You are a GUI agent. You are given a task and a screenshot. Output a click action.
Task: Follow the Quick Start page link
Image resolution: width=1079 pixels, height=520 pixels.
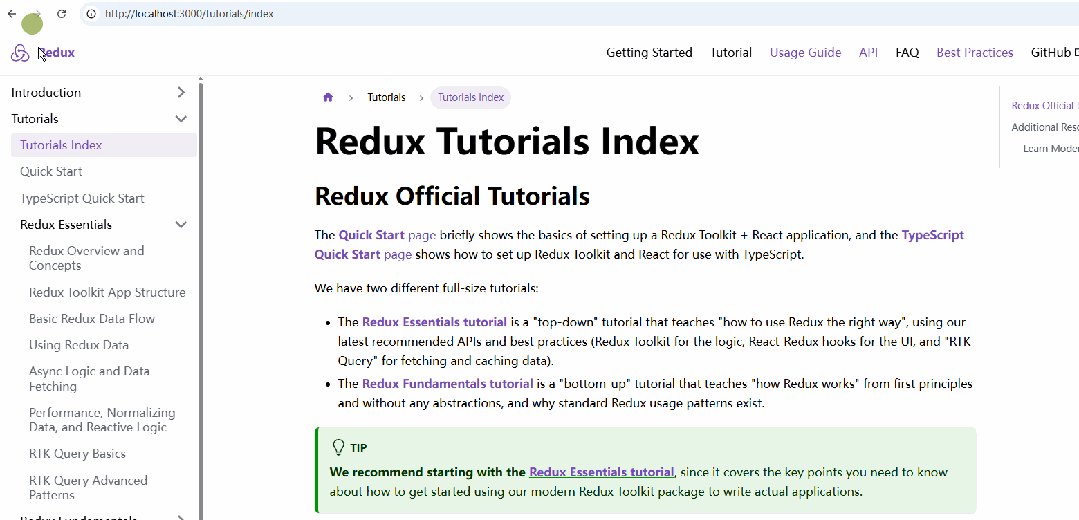click(x=387, y=235)
